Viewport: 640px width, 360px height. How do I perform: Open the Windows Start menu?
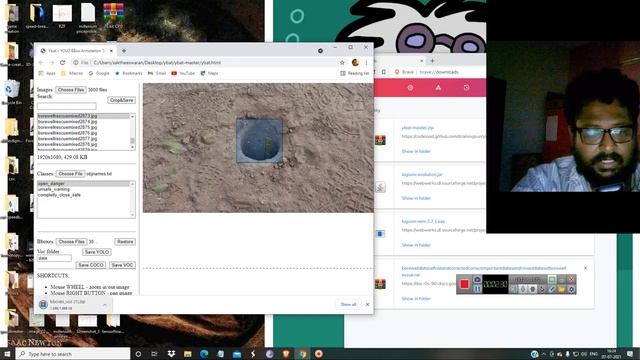(7, 354)
